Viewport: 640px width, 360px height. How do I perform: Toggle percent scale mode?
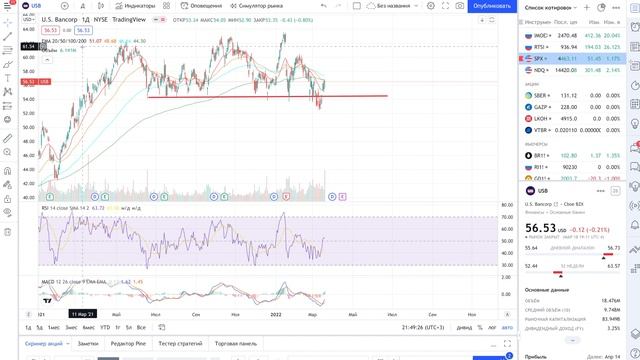click(x=480, y=327)
